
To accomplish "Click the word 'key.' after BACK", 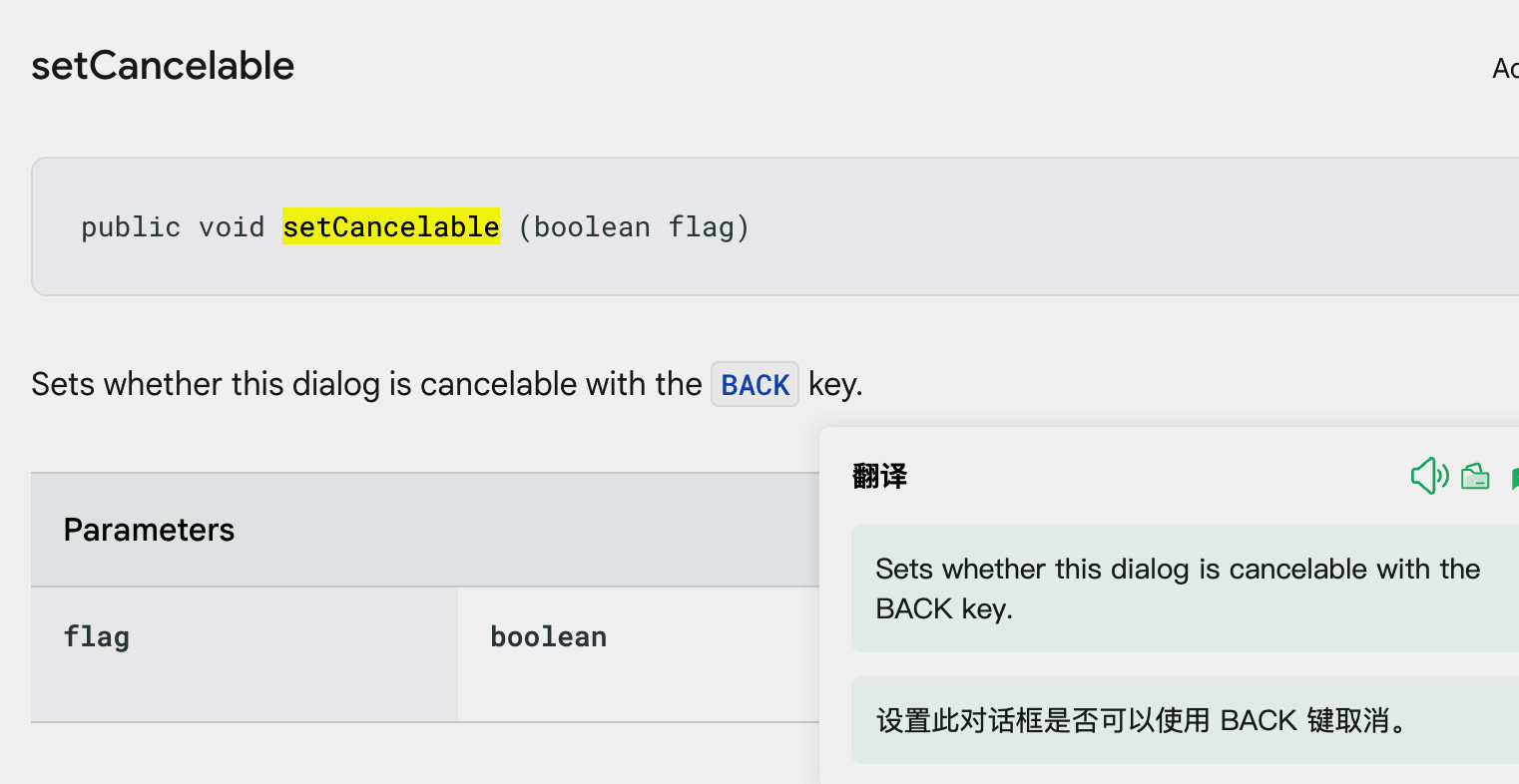I will [x=835, y=384].
